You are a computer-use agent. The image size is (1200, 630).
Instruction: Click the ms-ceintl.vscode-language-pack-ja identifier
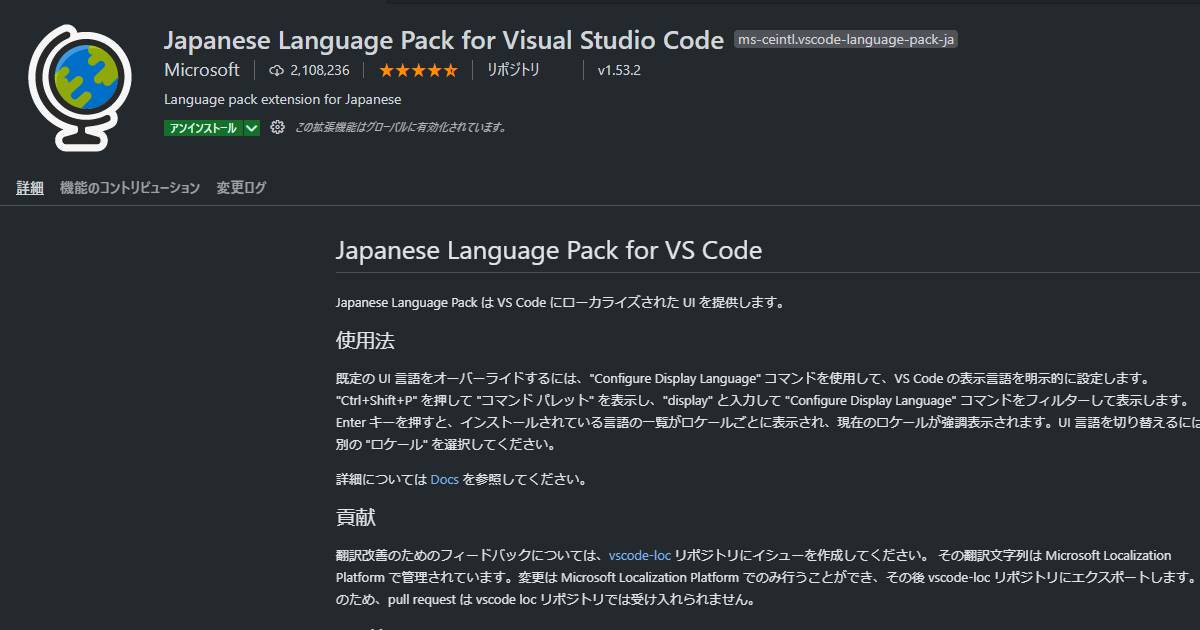point(846,40)
